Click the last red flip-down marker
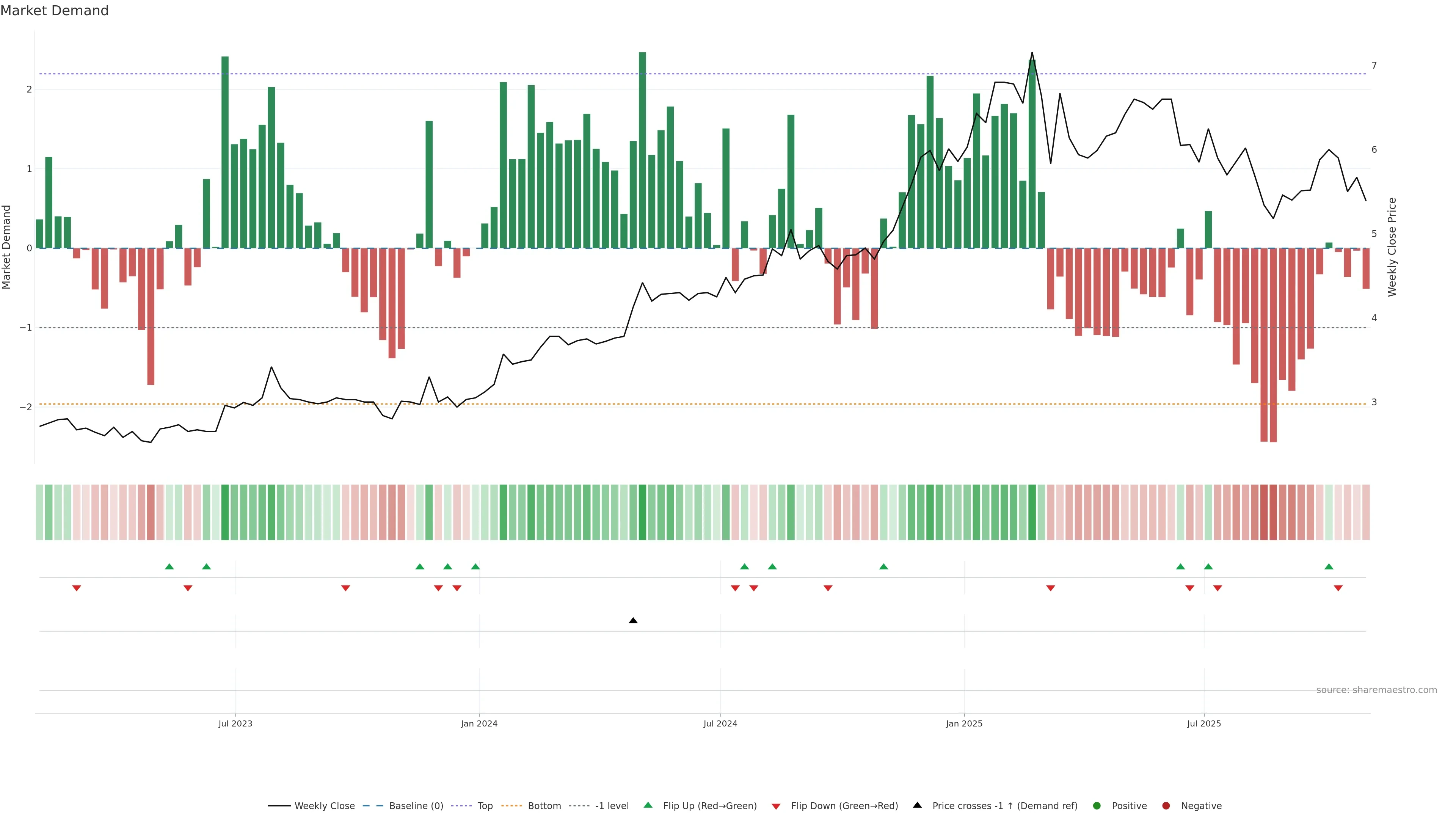The height and width of the screenshot is (819, 1456). pos(1338,588)
